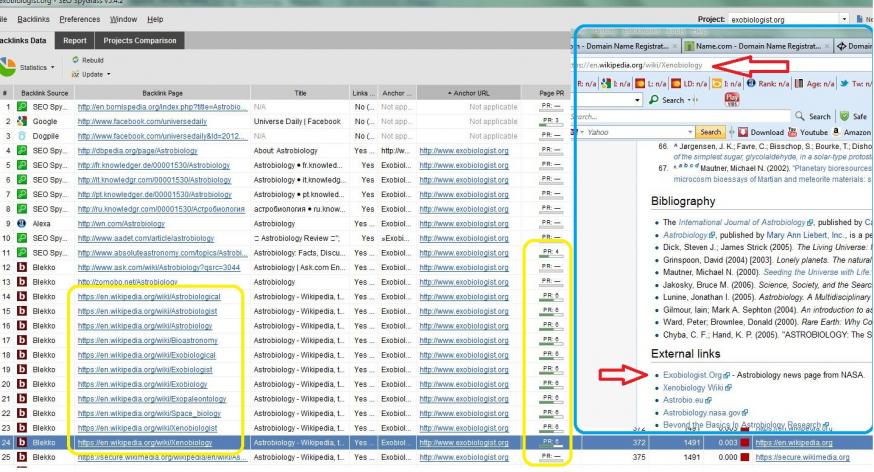Open the Help menu
The image size is (874, 472).
tap(155, 19)
